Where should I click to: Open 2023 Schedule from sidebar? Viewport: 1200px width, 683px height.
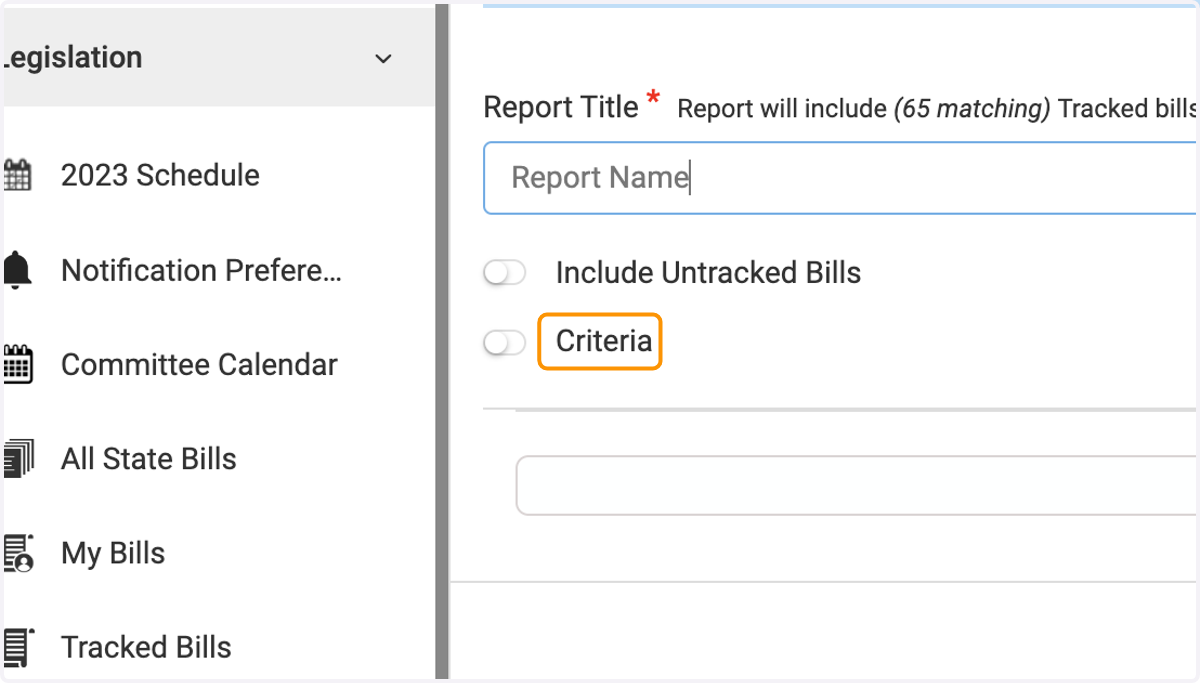[x=160, y=175]
